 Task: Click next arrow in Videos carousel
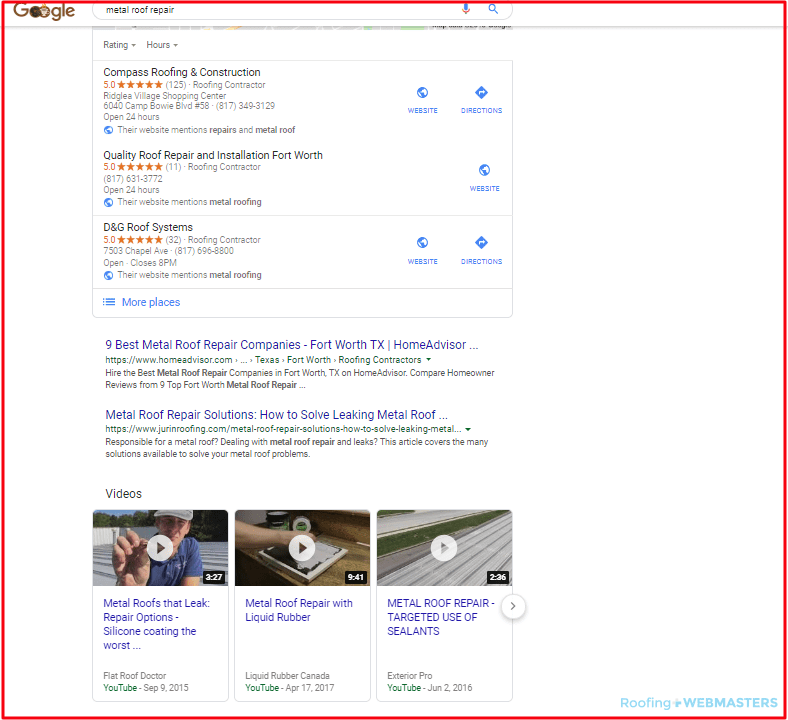tap(513, 606)
